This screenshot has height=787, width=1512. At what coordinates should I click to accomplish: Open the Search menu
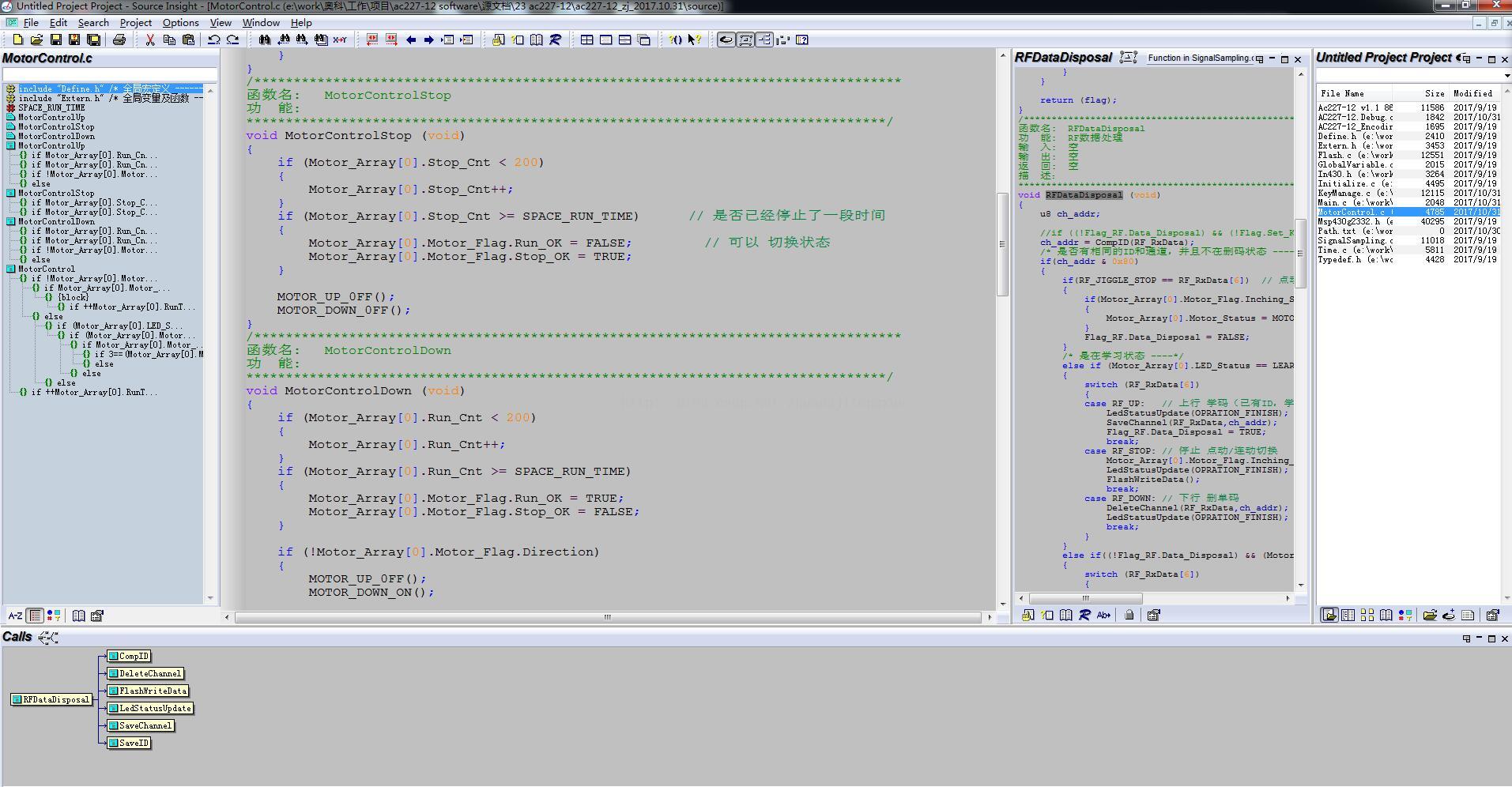coord(93,23)
